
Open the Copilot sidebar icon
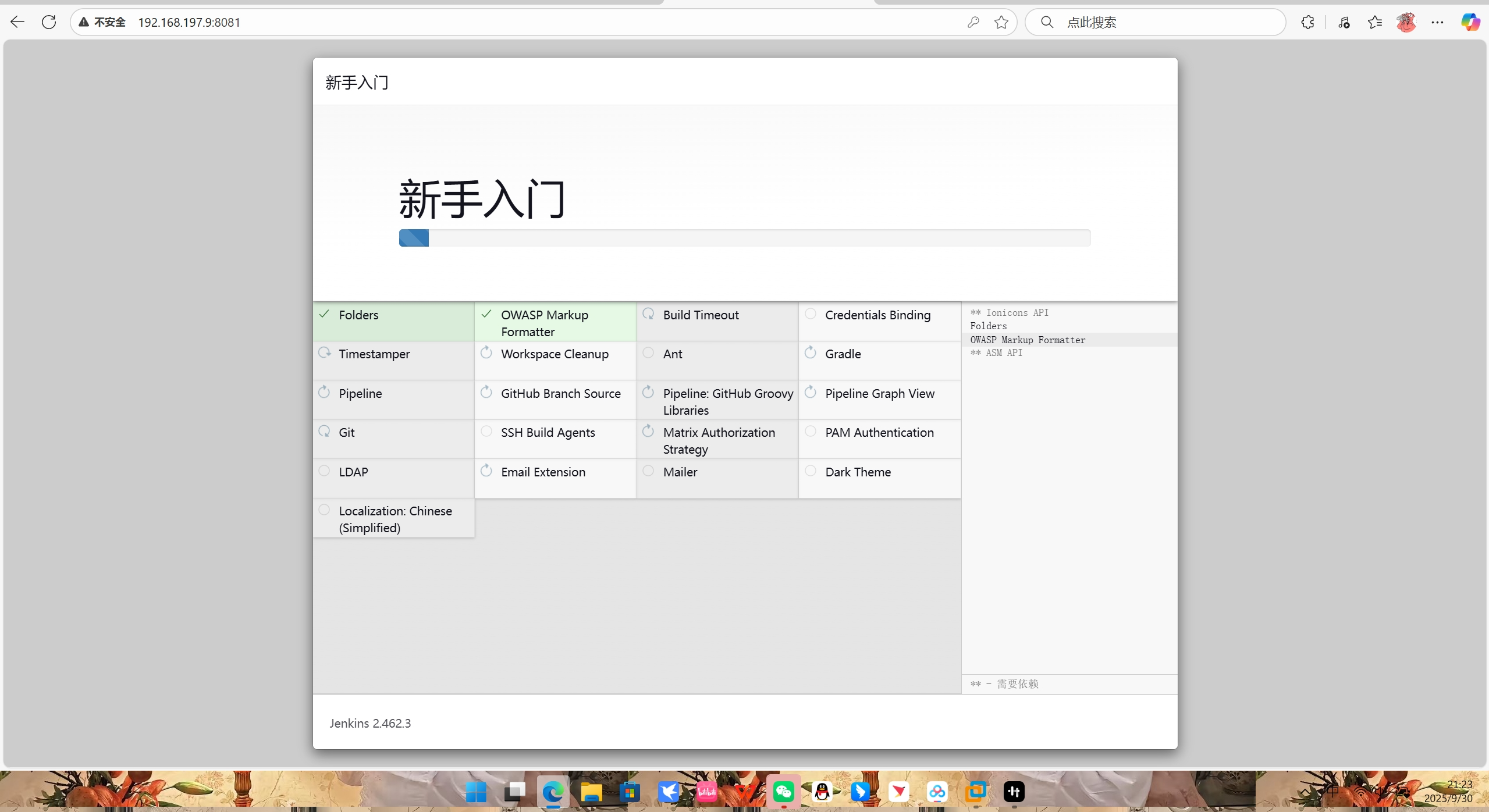coord(1470,22)
